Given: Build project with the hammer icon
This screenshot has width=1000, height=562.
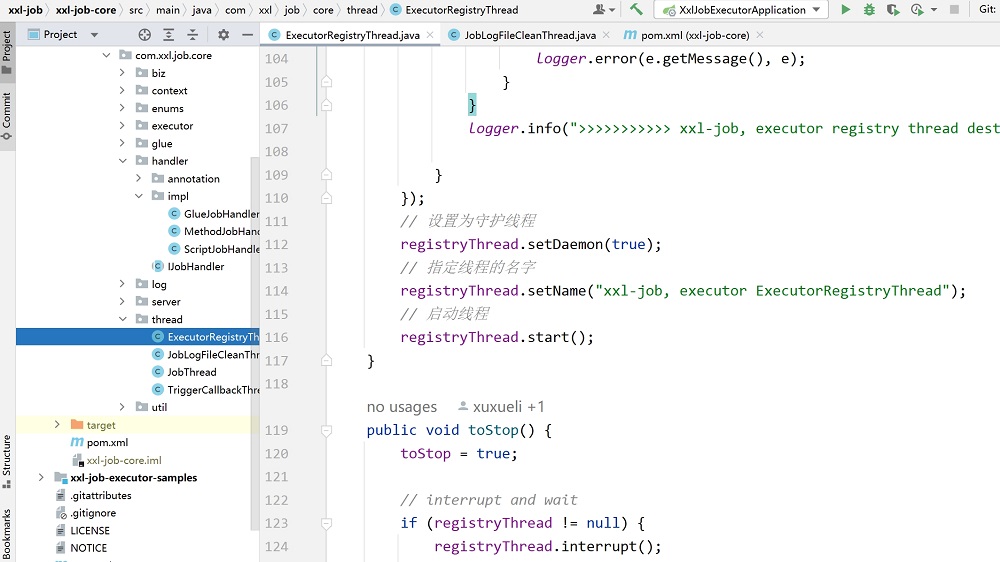Looking at the screenshot, I should 636,10.
